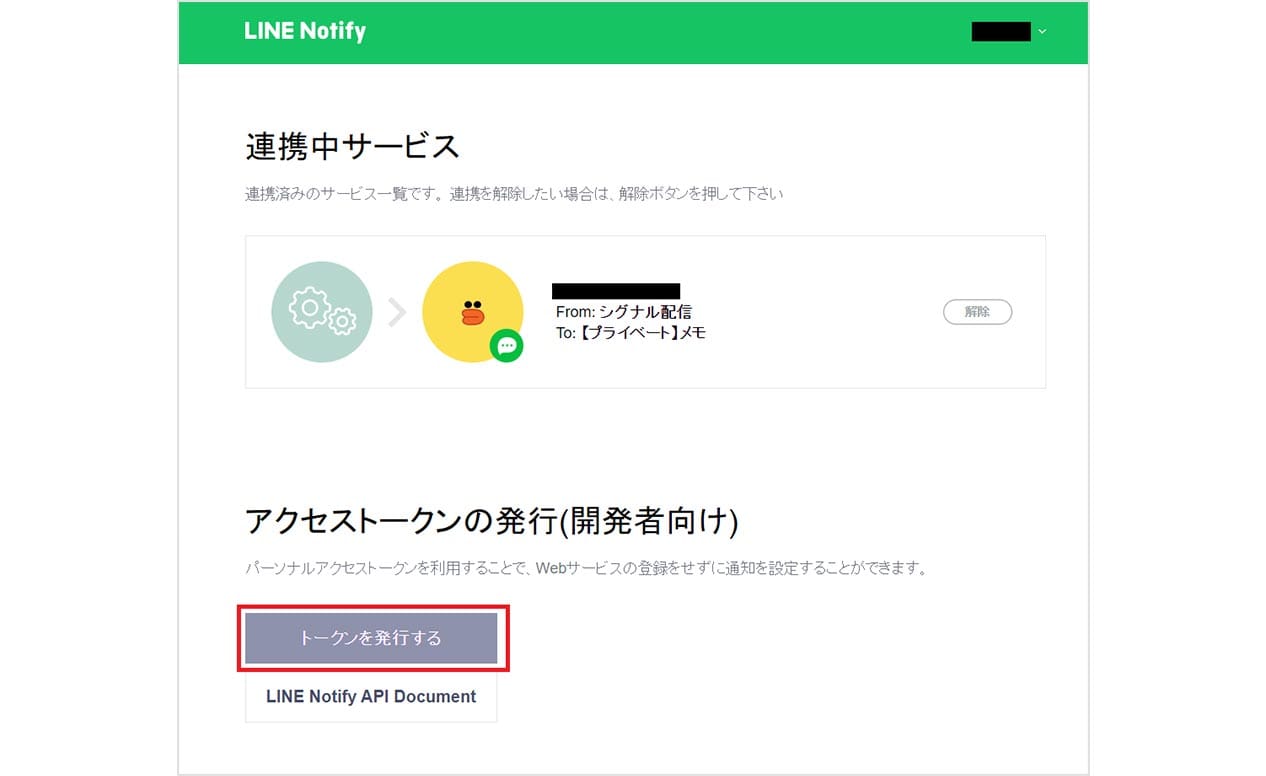
Task: Click the パーソナルアクセストークン description text
Action: click(588, 568)
